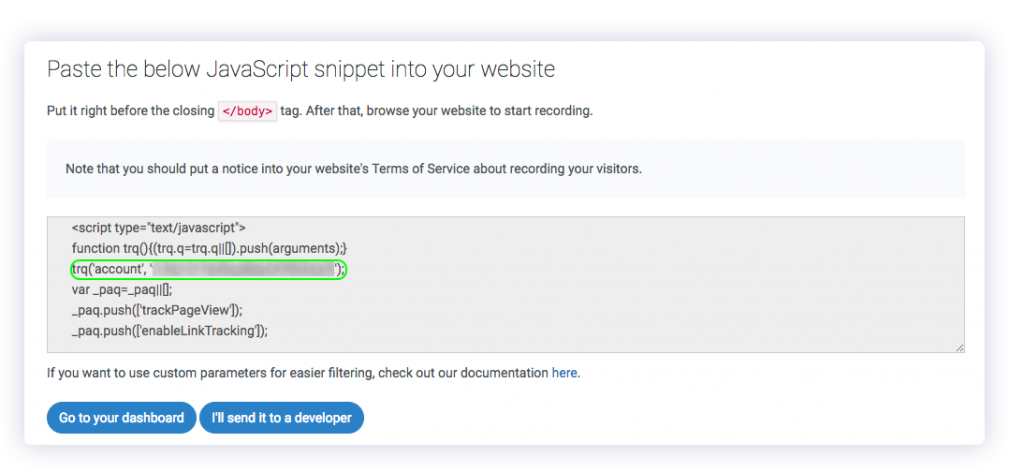Click the green-highlighted trq('account') line
Viewport: 1024px width, 472px height.
208,269
